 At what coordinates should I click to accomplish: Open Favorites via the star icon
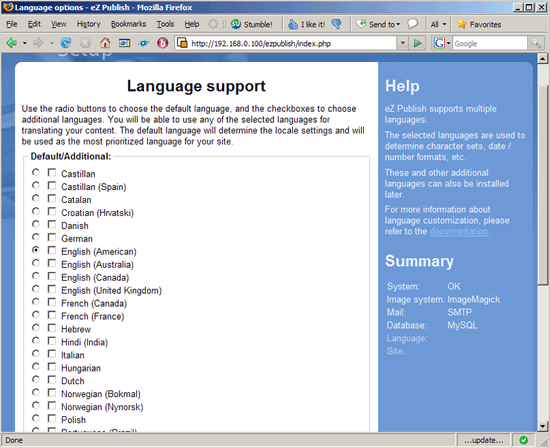(462, 24)
